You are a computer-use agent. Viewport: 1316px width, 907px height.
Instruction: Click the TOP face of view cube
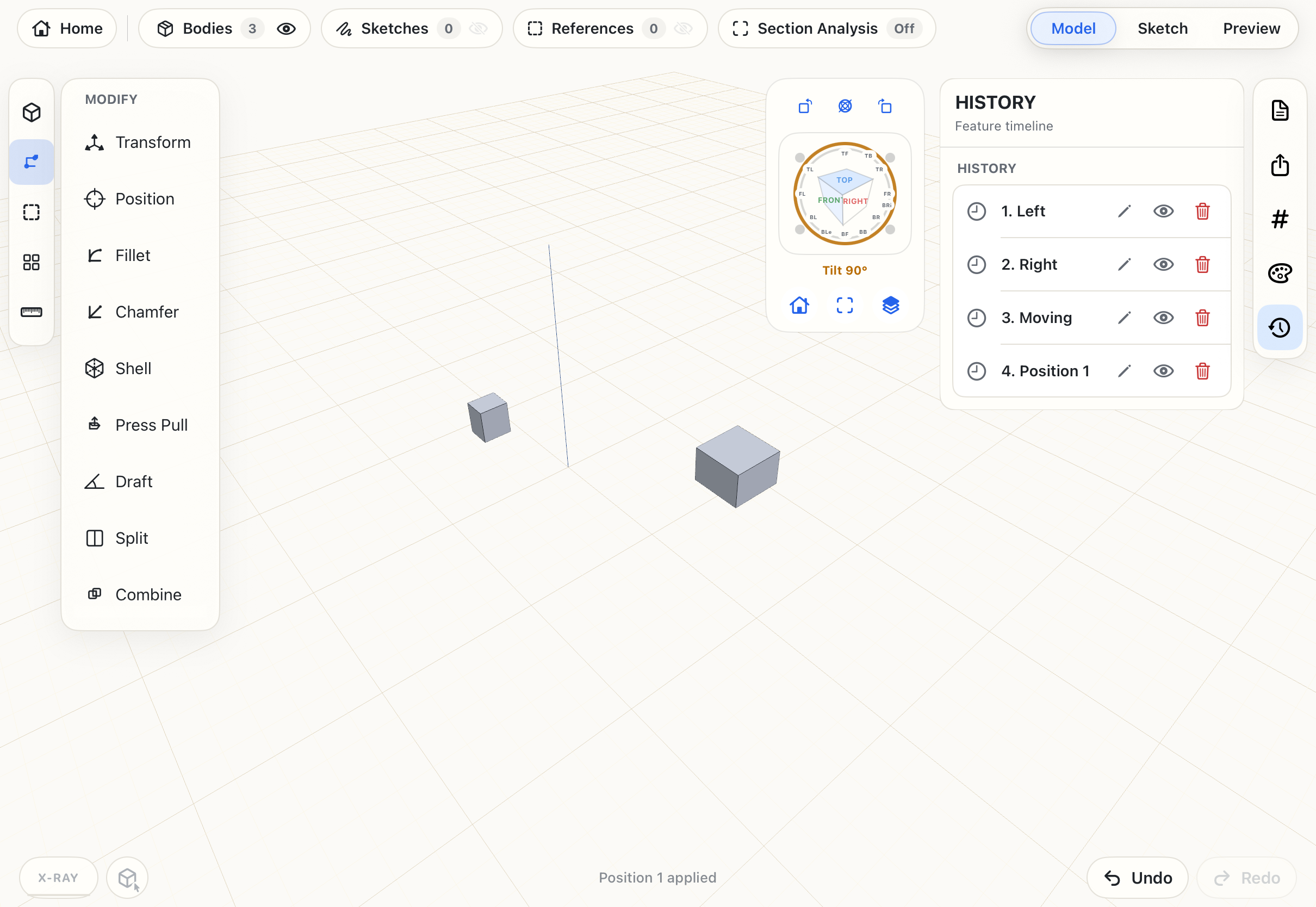click(845, 179)
